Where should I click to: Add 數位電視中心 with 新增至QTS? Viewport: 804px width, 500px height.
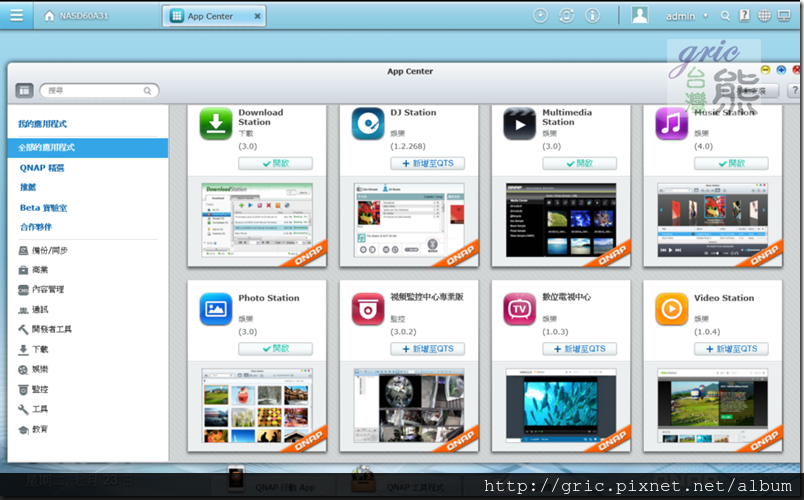point(579,349)
